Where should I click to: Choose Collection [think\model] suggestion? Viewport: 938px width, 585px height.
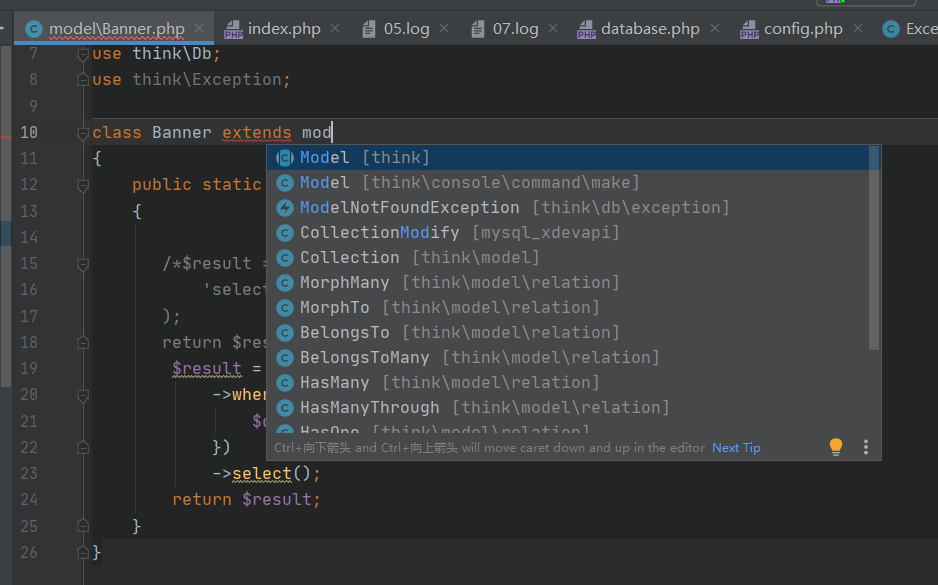click(x=568, y=258)
